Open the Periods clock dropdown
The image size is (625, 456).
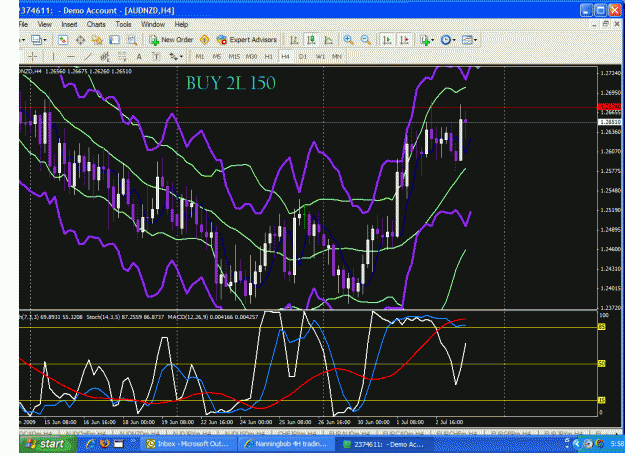(448, 40)
